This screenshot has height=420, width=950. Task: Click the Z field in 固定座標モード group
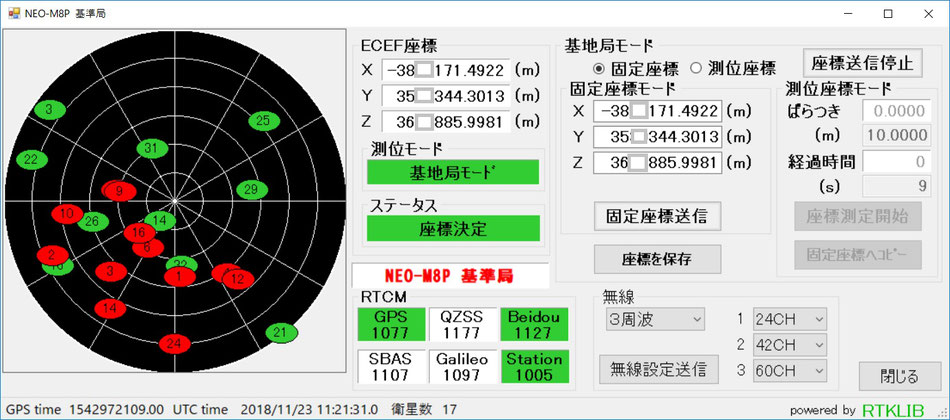(657, 163)
